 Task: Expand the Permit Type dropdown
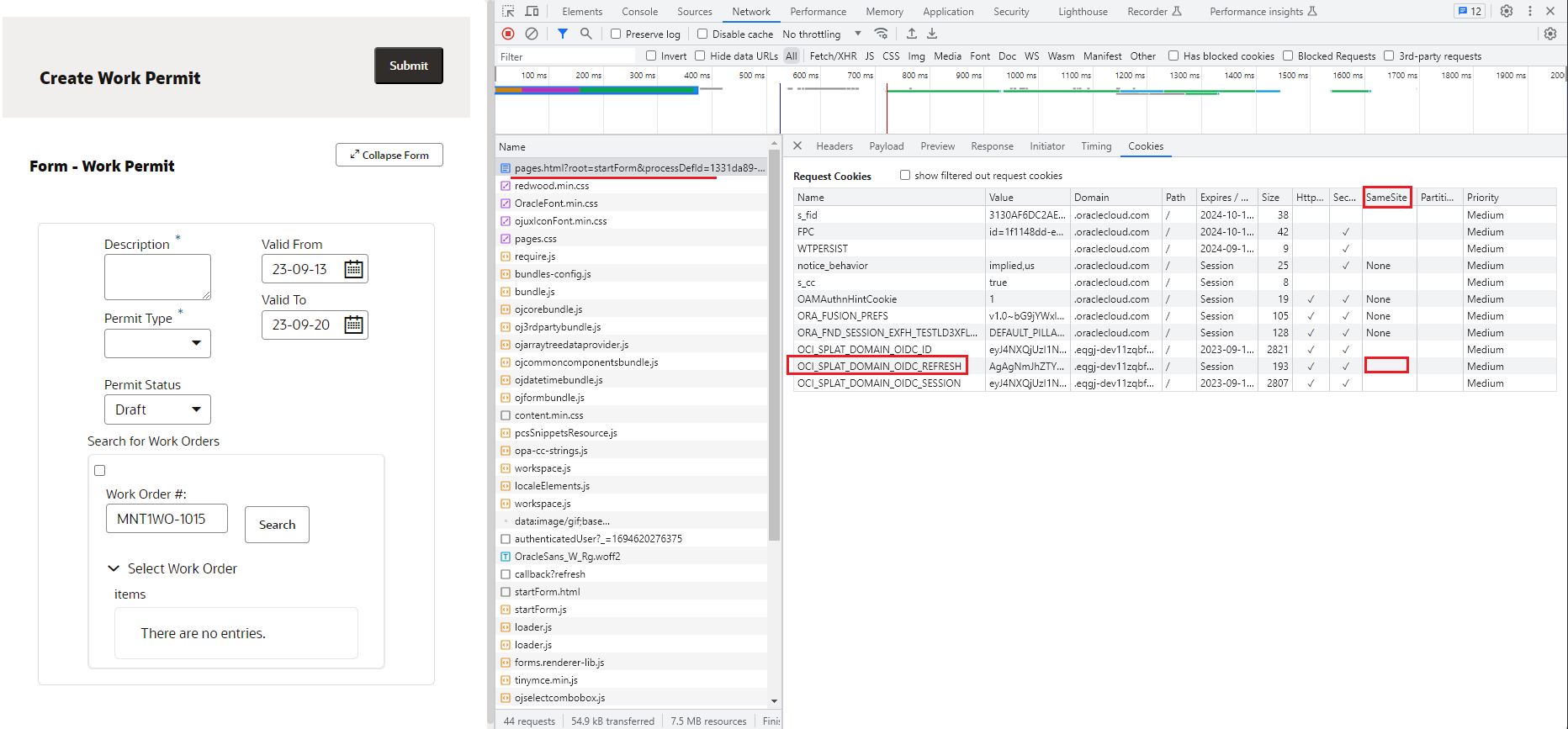pos(157,343)
